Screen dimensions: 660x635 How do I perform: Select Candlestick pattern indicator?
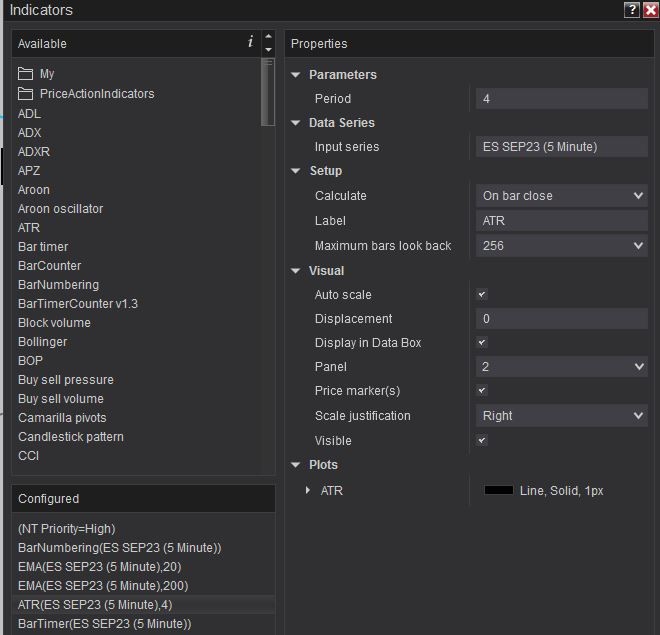(x=71, y=437)
